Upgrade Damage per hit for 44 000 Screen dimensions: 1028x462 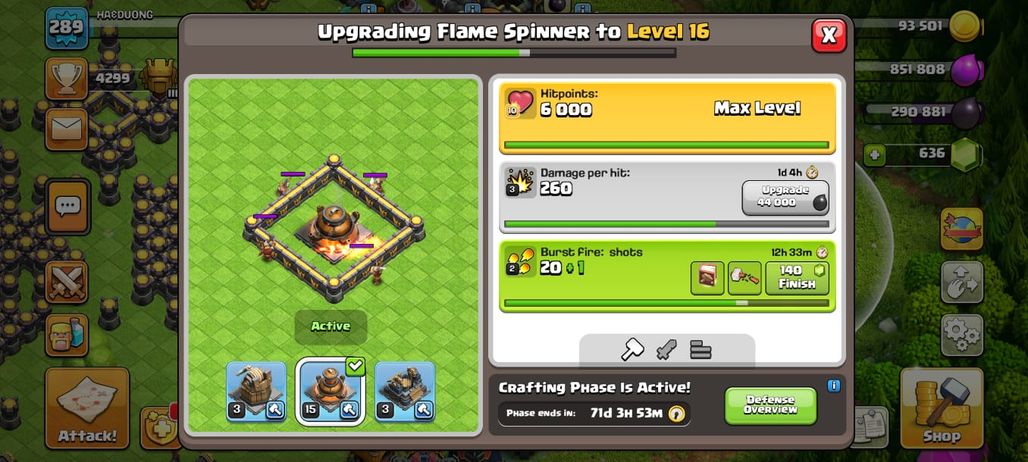[785, 198]
